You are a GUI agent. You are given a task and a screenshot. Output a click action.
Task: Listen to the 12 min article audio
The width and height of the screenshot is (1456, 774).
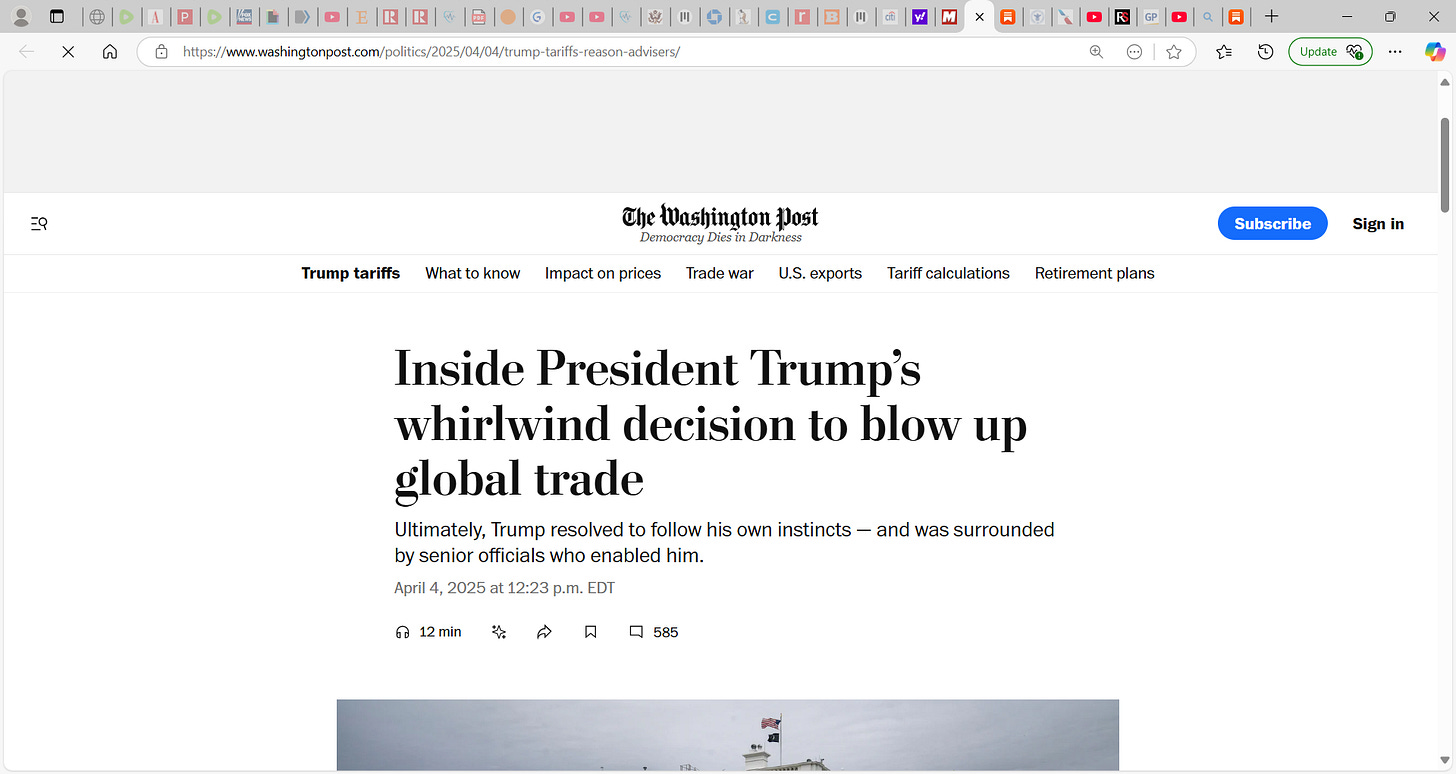pos(429,632)
